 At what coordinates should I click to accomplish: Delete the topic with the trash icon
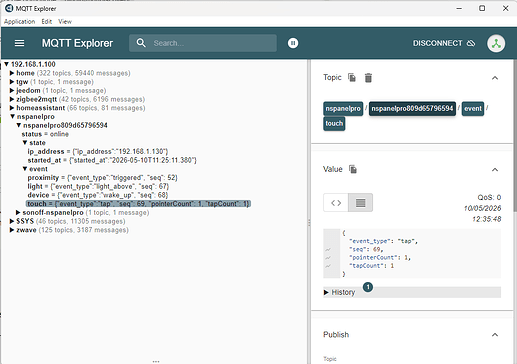coord(368,78)
